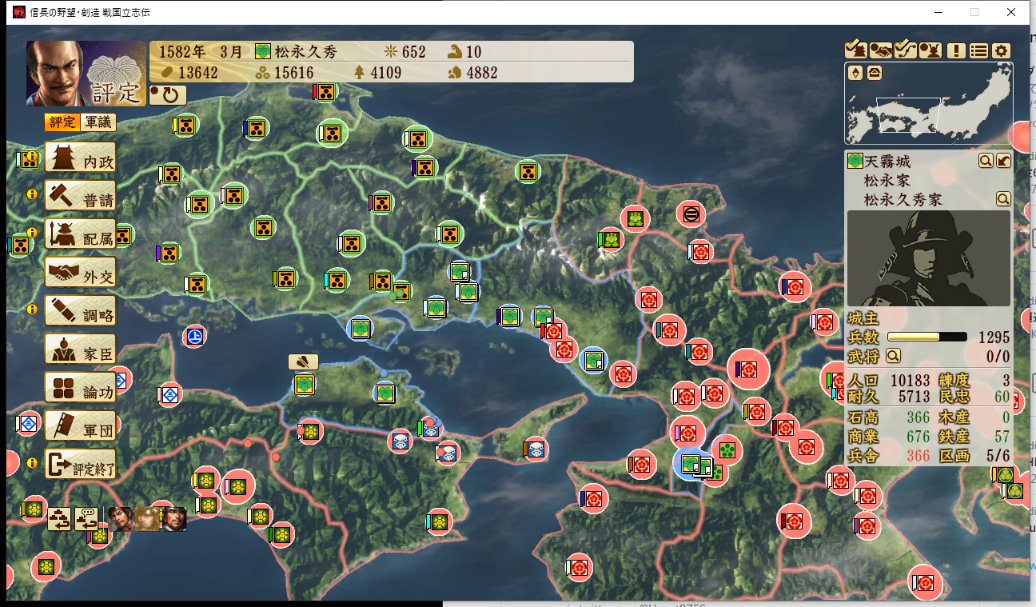Open the gear settings icon
Screen dimensions: 1036x607
[x=1001, y=50]
